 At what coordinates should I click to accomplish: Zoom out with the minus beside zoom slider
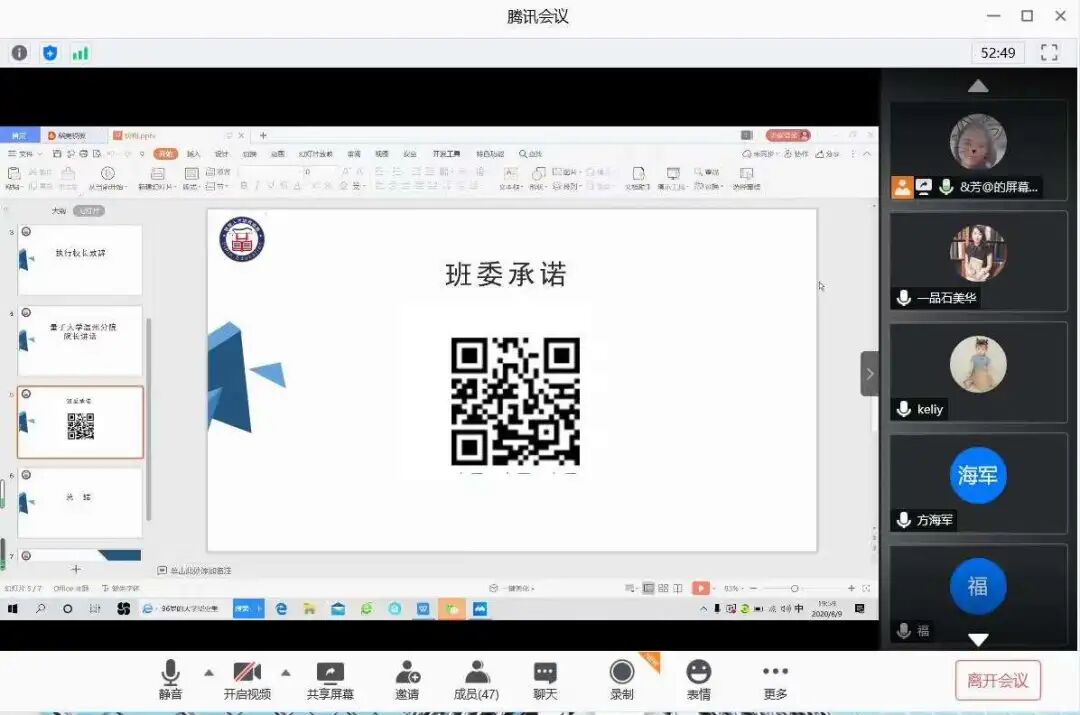point(753,588)
